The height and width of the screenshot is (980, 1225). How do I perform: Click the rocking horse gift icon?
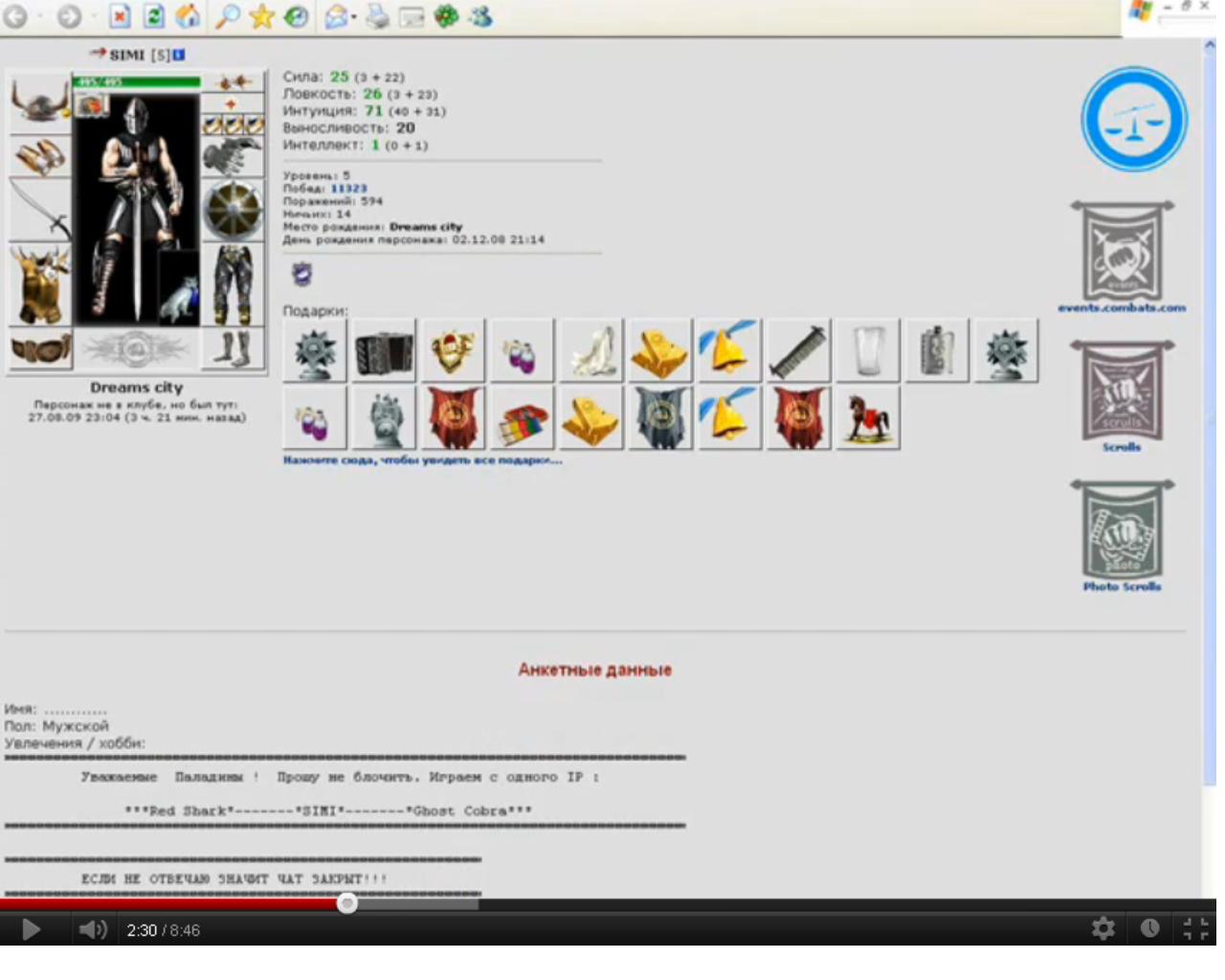[x=867, y=418]
